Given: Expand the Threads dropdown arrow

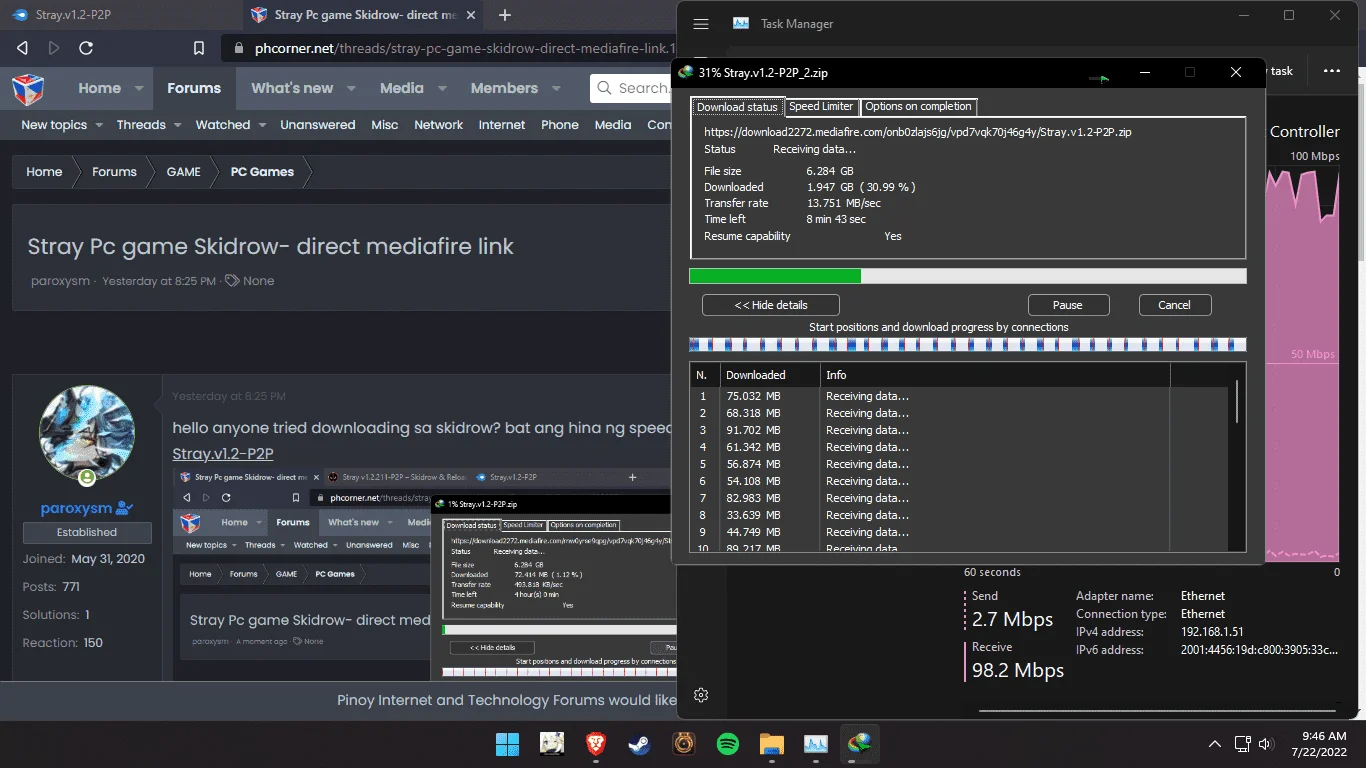Looking at the screenshot, I should (176, 125).
